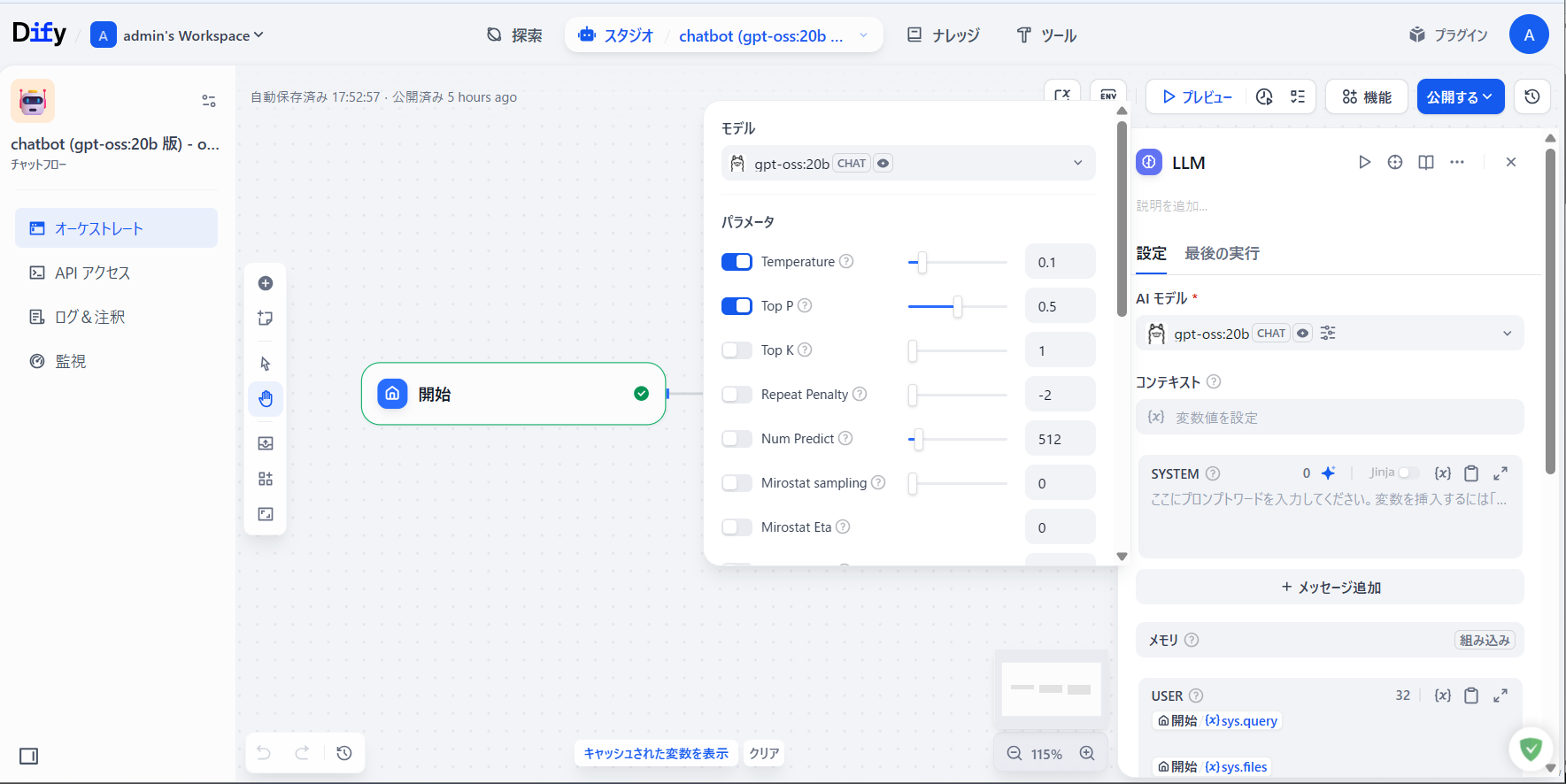Open version history icon next to publish
The height and width of the screenshot is (784, 1566).
(x=1532, y=96)
